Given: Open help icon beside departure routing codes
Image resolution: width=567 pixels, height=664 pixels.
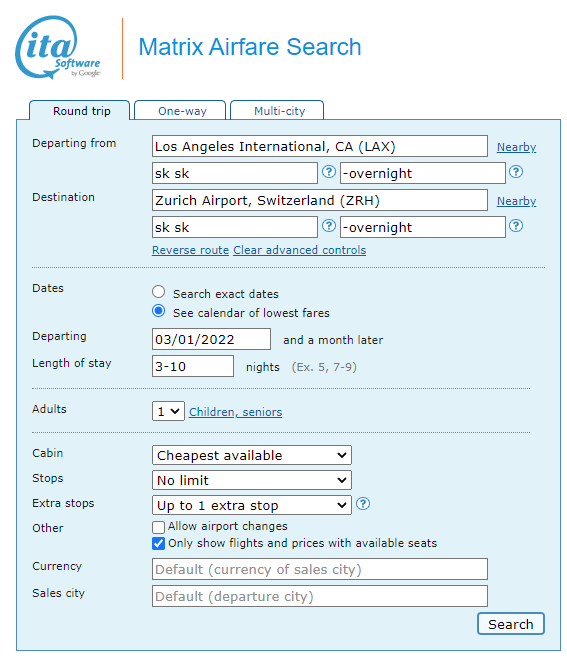Looking at the screenshot, I should [329, 172].
